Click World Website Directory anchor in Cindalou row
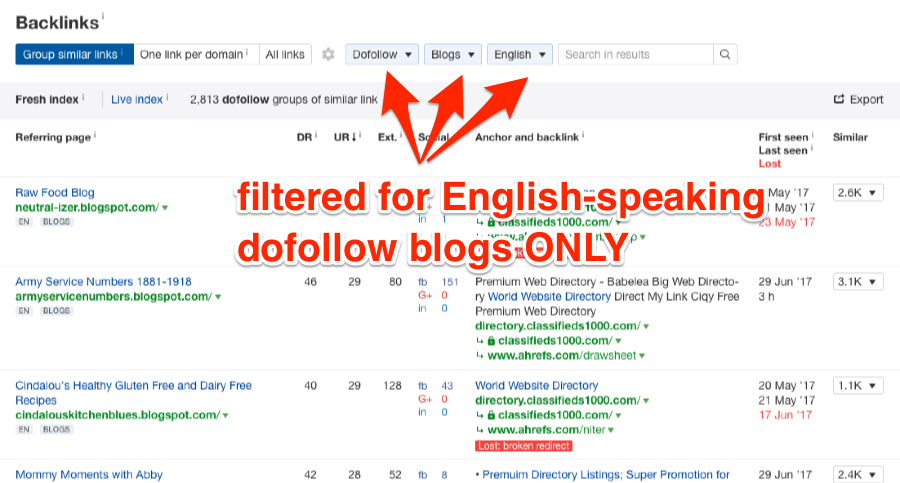The image size is (900, 483). [537, 385]
